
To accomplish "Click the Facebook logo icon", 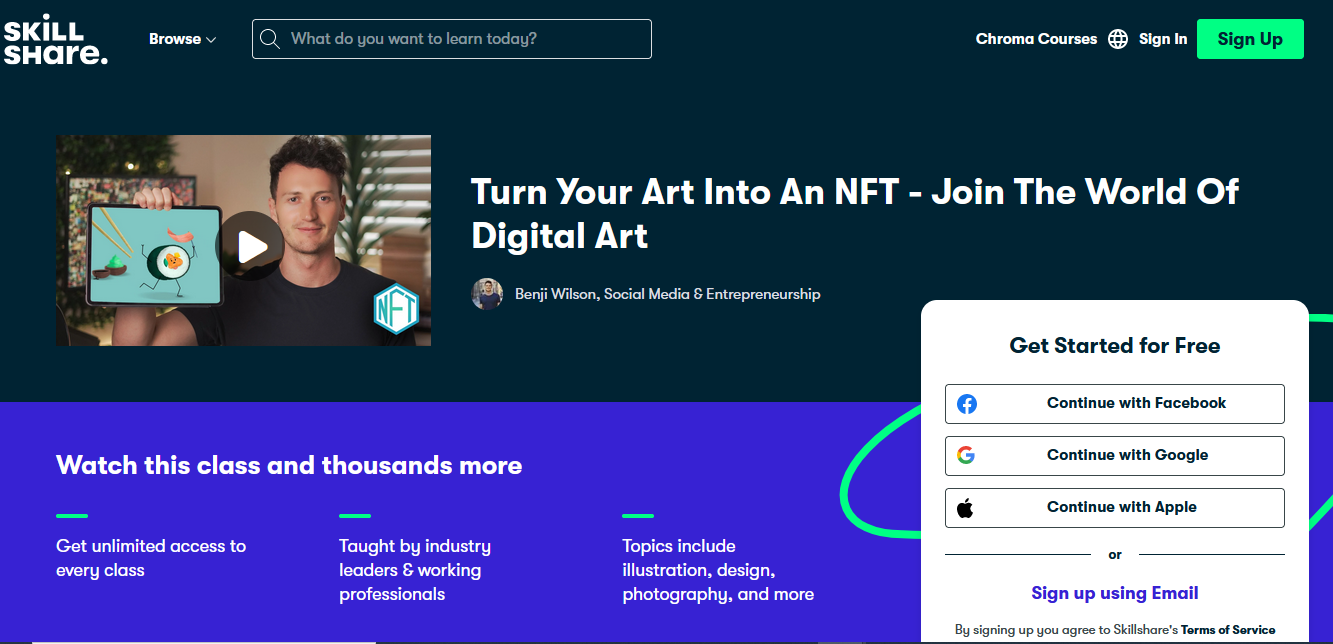I will click(966, 404).
